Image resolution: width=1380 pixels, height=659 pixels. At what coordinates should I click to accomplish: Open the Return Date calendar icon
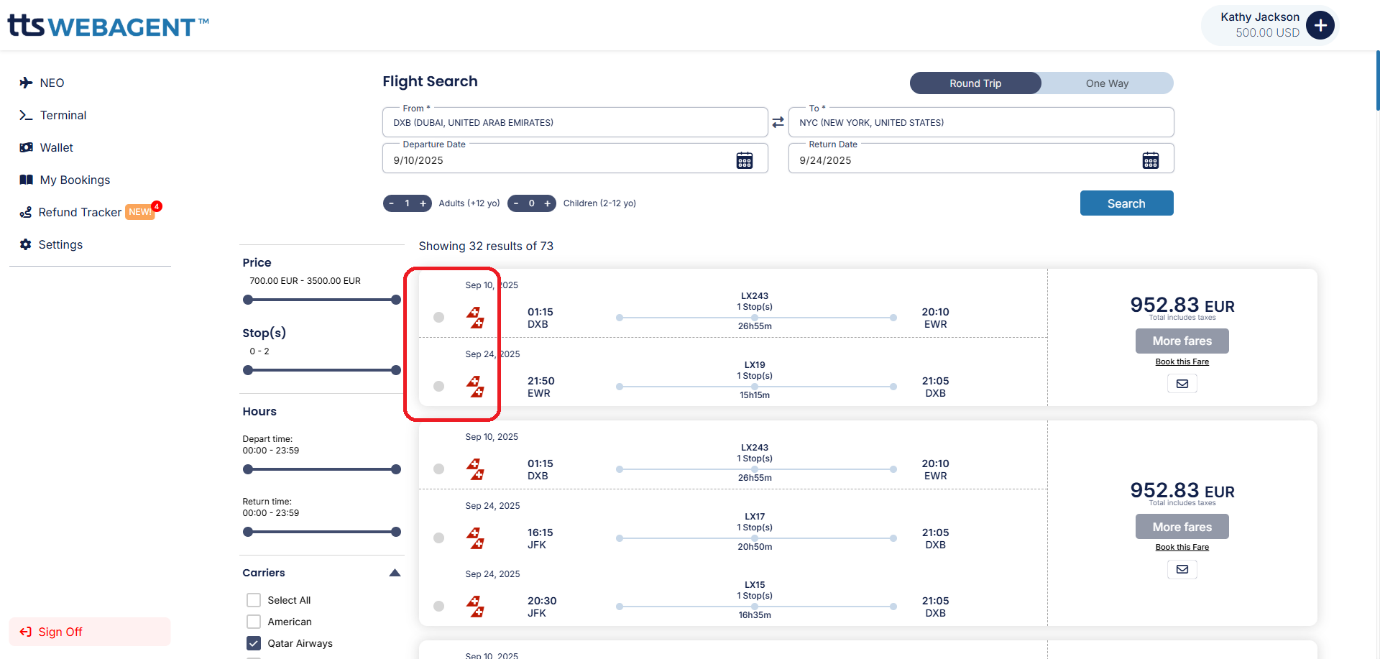pos(1150,160)
